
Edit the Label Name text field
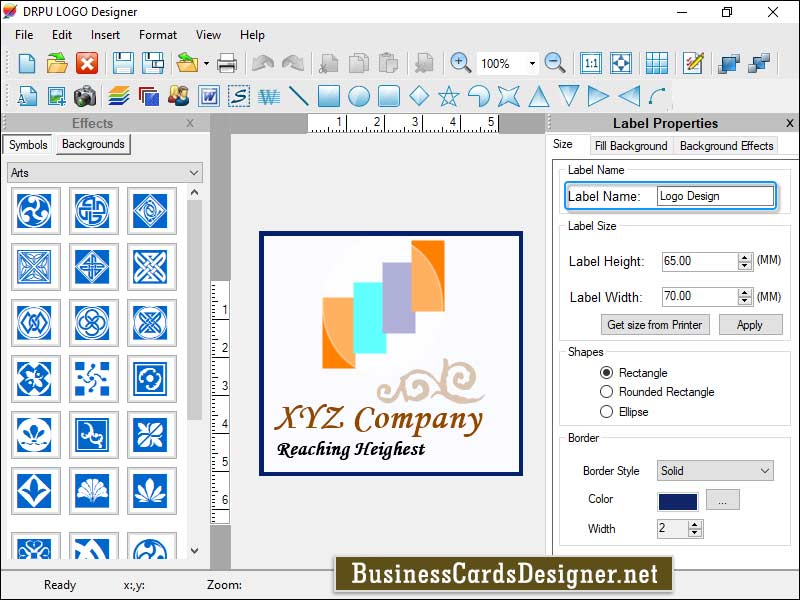[716, 195]
